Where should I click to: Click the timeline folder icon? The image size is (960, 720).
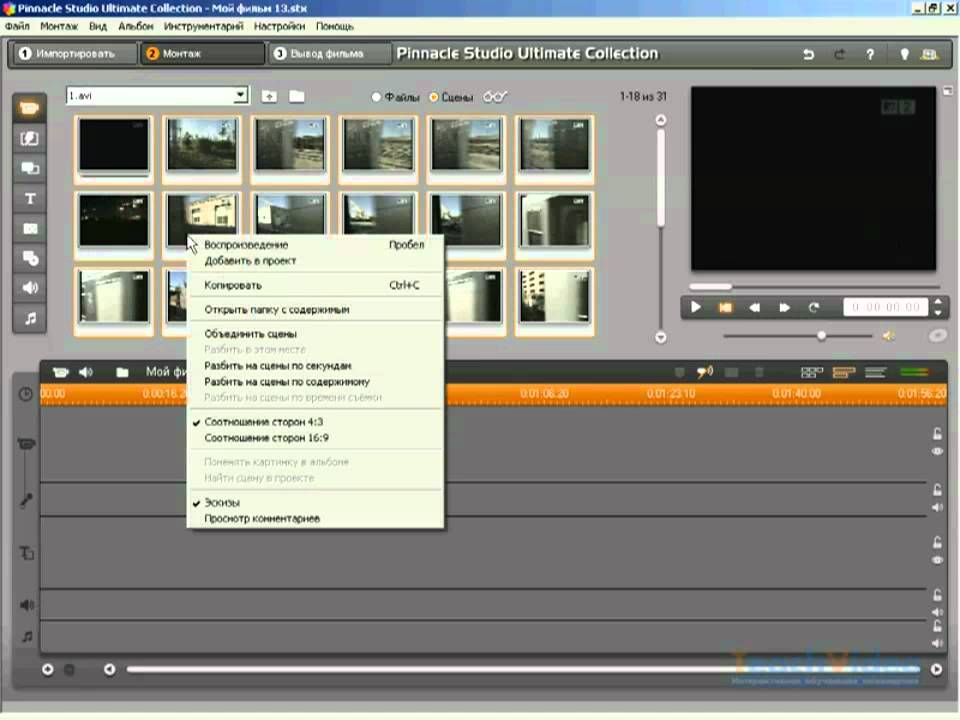[122, 372]
